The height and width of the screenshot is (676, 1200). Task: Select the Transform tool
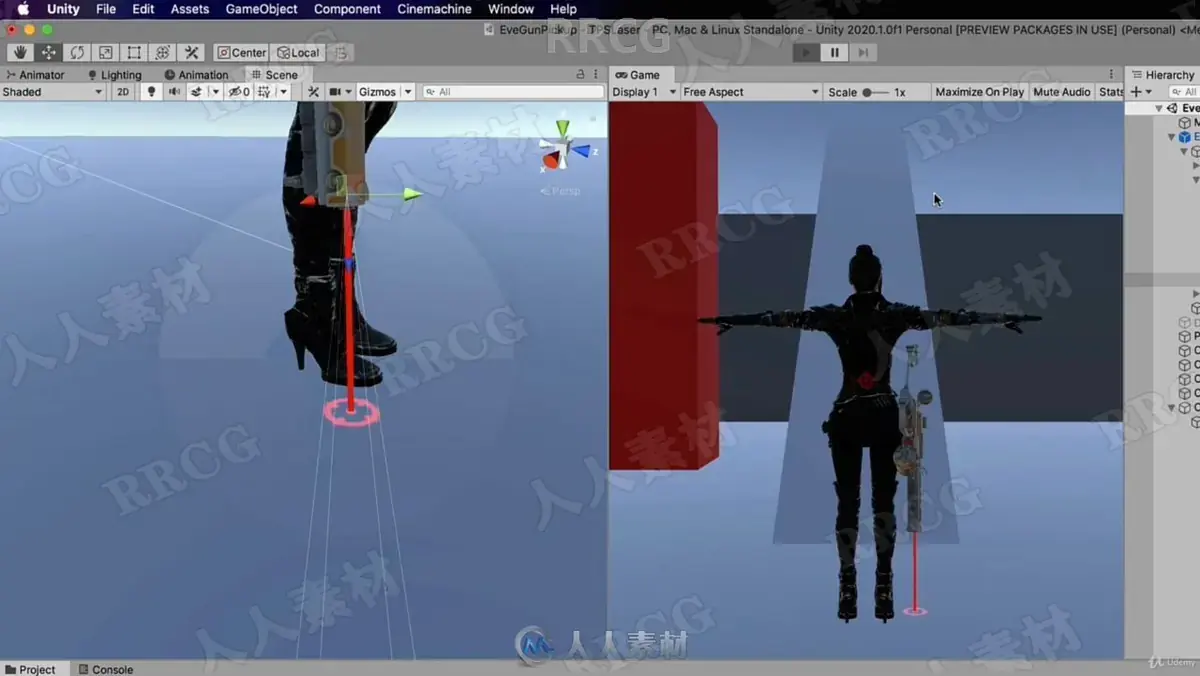click(x=162, y=52)
